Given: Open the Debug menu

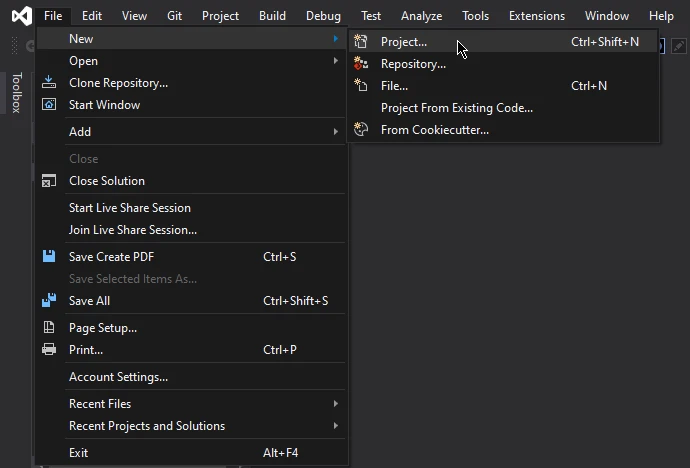Looking at the screenshot, I should 323,16.
